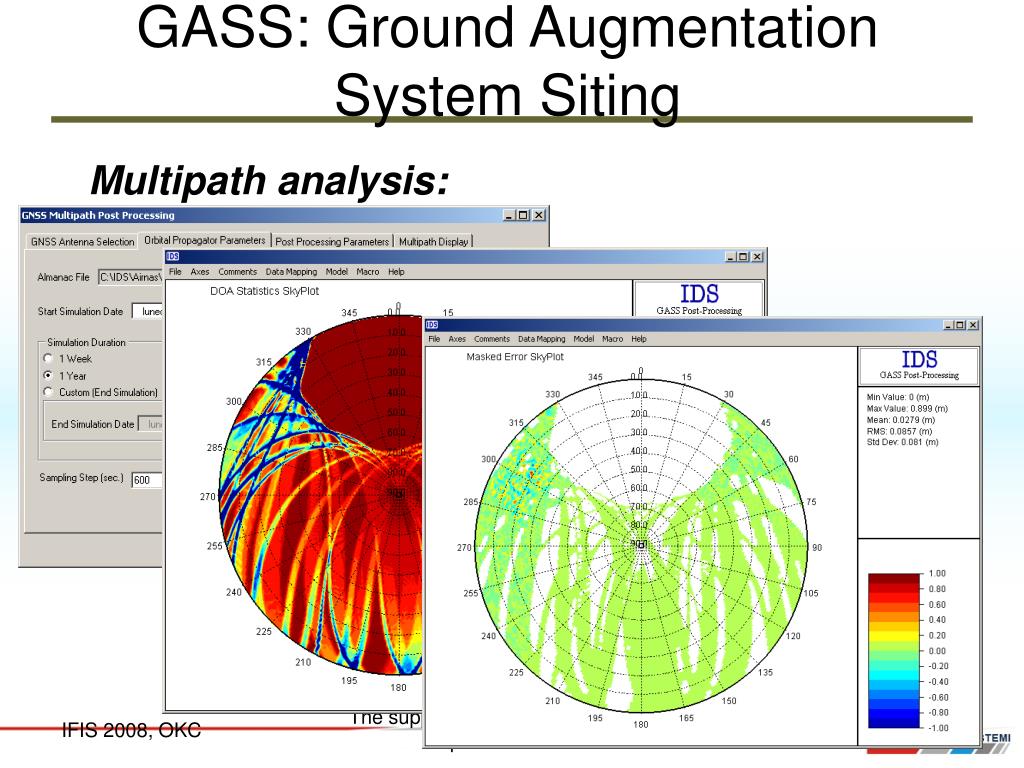Viewport: 1024px width, 768px height.
Task: Close the GNSS Multipath Post Processing window
Action: (x=539, y=215)
